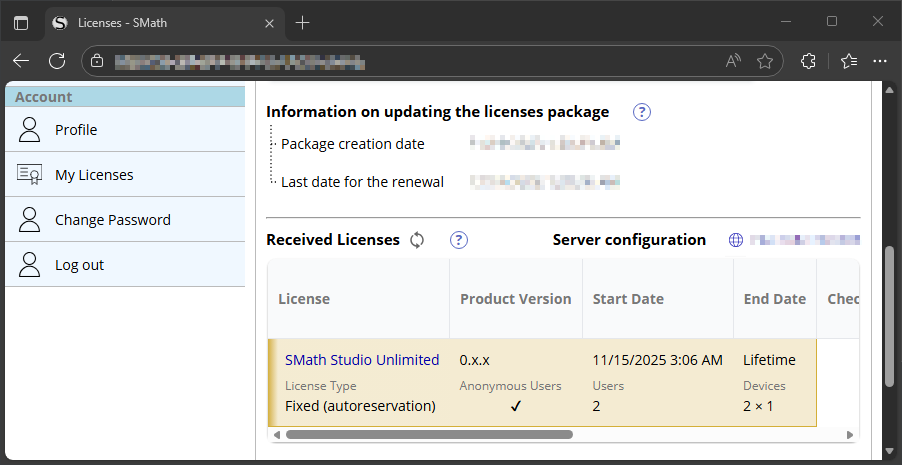Click Last date for the renewal label
902x465 pixels.
click(362, 182)
